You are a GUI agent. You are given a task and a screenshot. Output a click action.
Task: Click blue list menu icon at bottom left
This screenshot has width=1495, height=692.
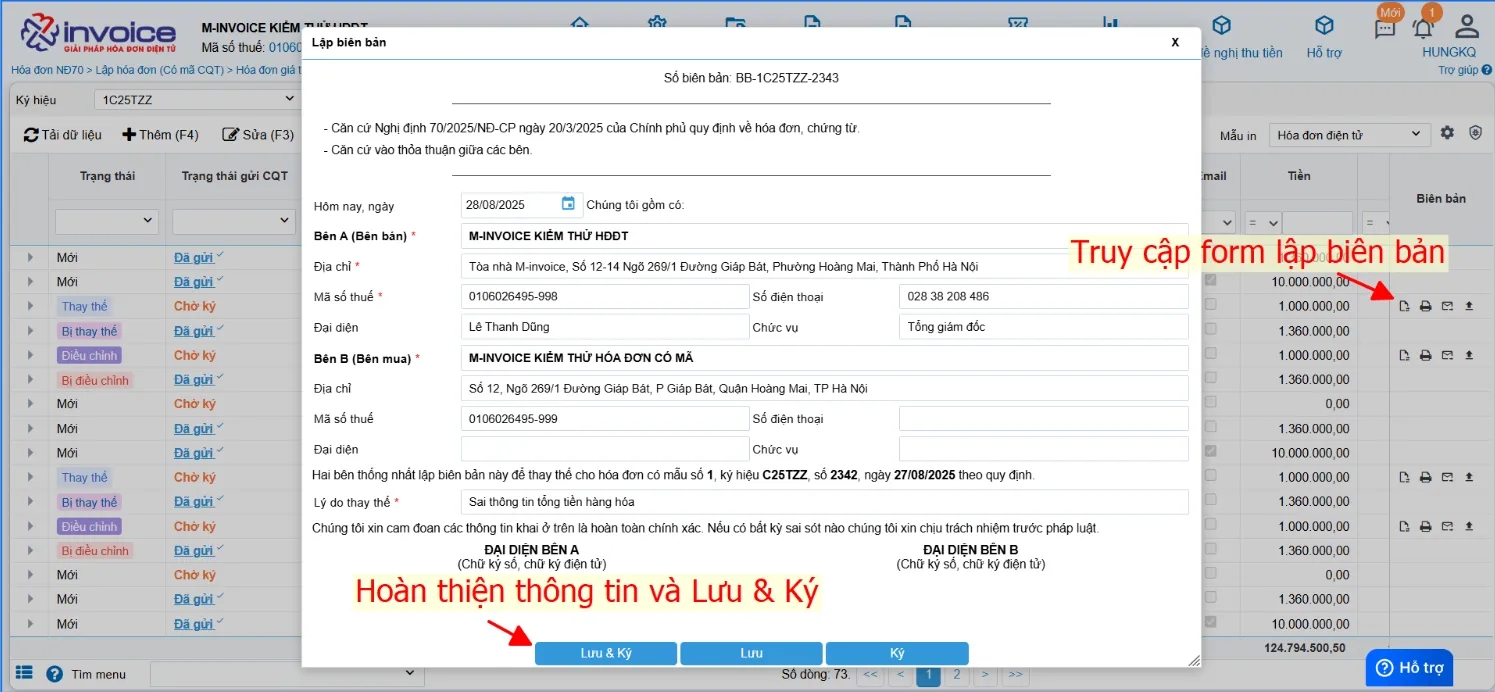pos(24,673)
